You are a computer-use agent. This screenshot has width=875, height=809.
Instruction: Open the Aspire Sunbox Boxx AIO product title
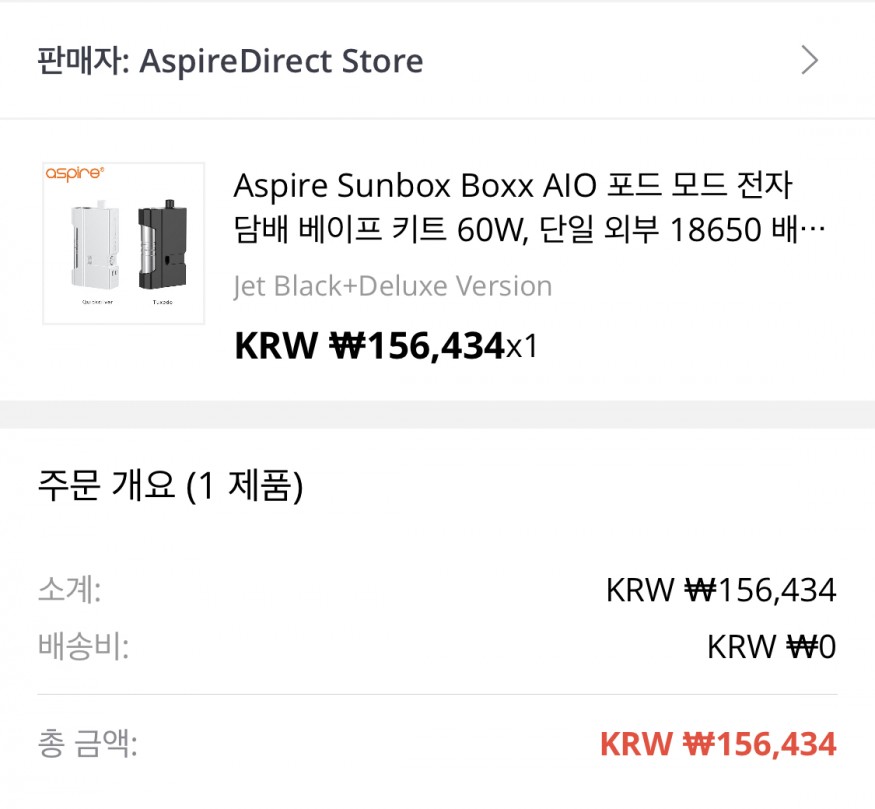513,186
